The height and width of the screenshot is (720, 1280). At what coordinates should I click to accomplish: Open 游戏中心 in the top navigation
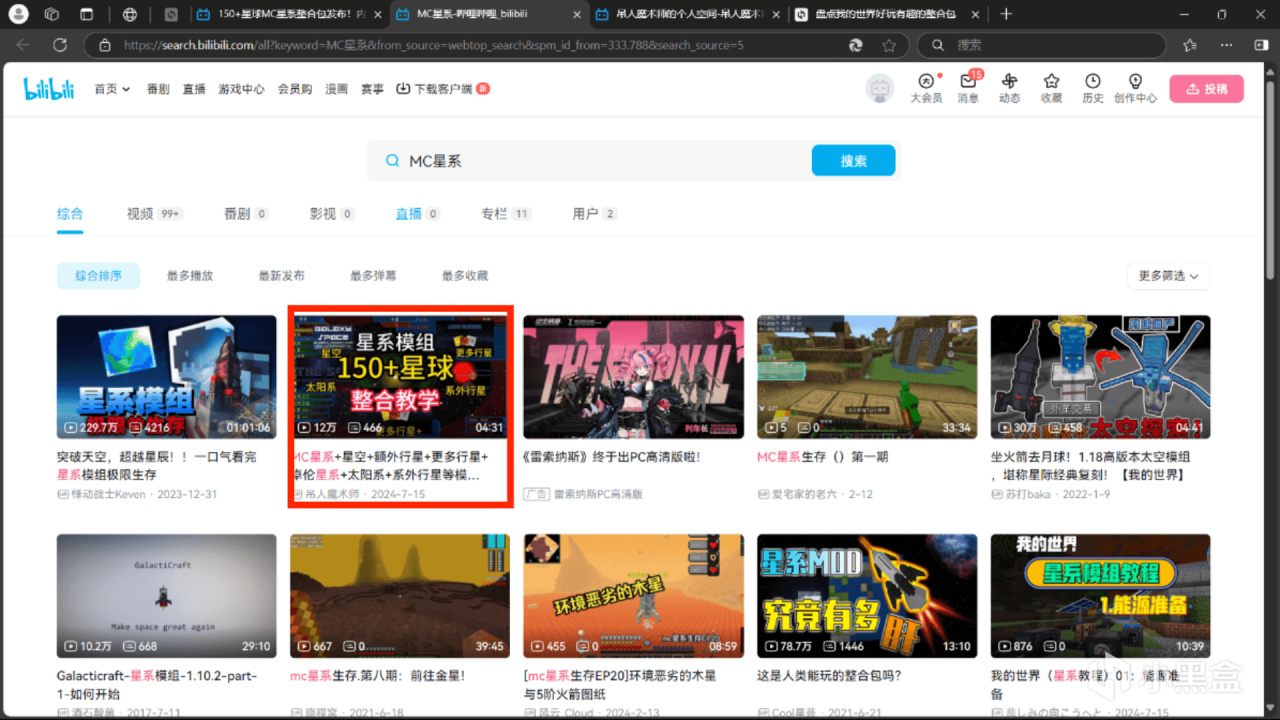point(241,89)
